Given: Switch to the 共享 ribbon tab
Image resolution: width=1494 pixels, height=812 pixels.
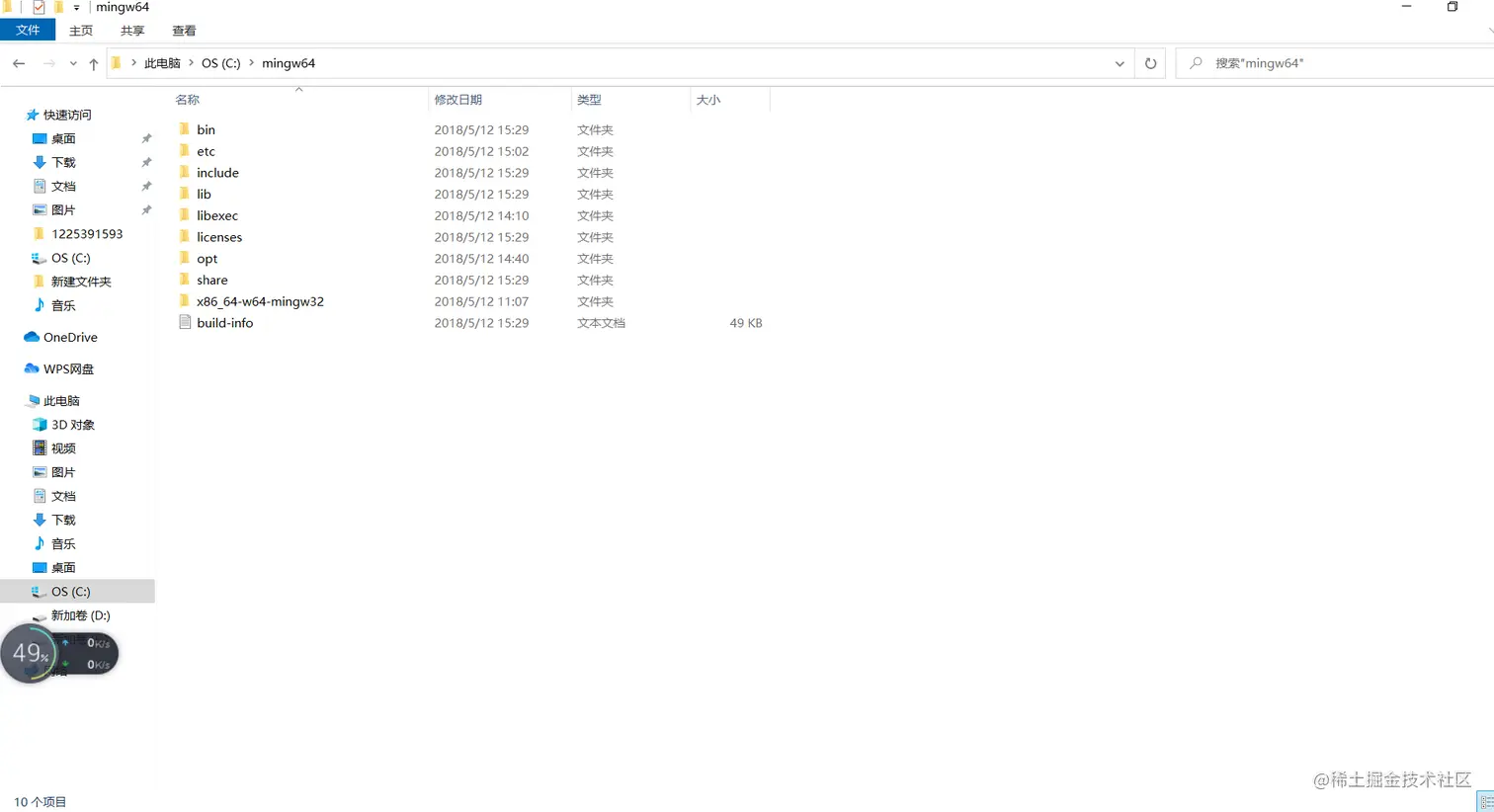Looking at the screenshot, I should (x=132, y=31).
